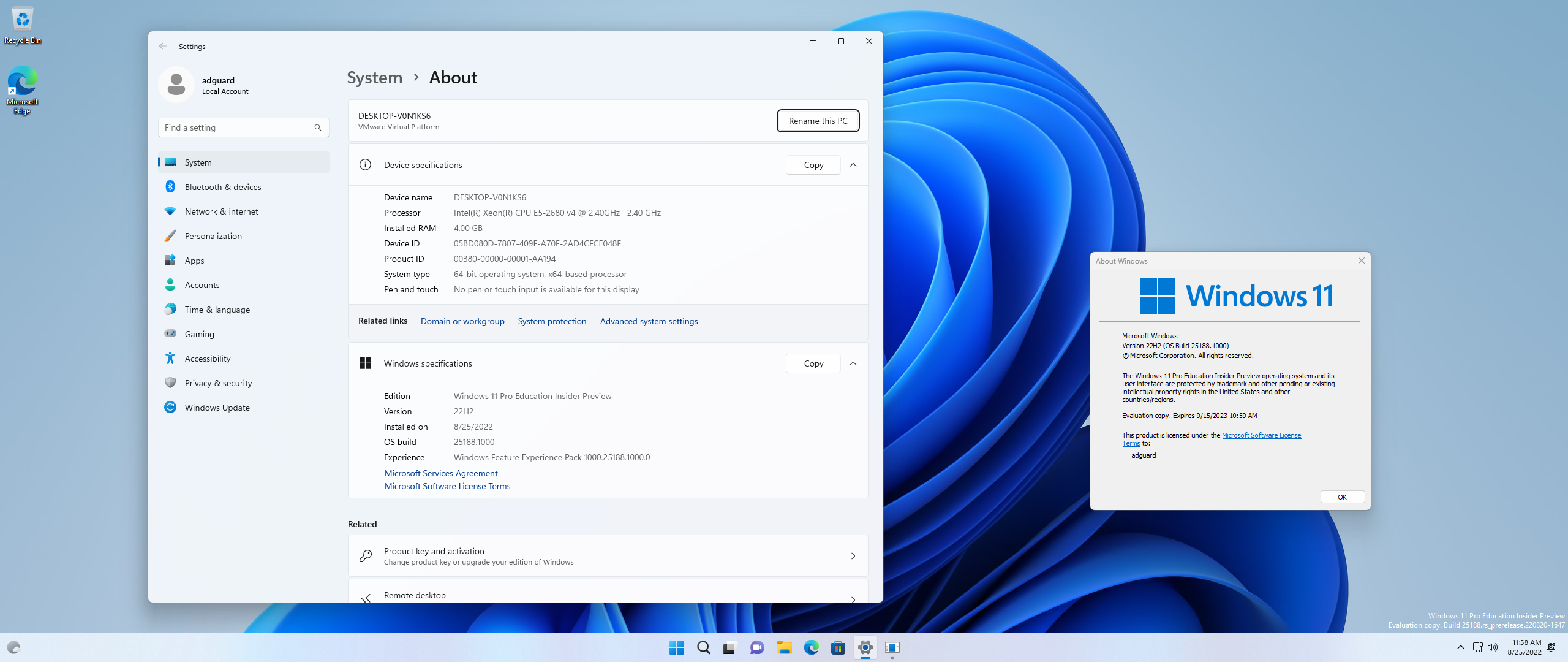Image resolution: width=1568 pixels, height=662 pixels.
Task: Open Network & internet settings
Action: (243, 211)
